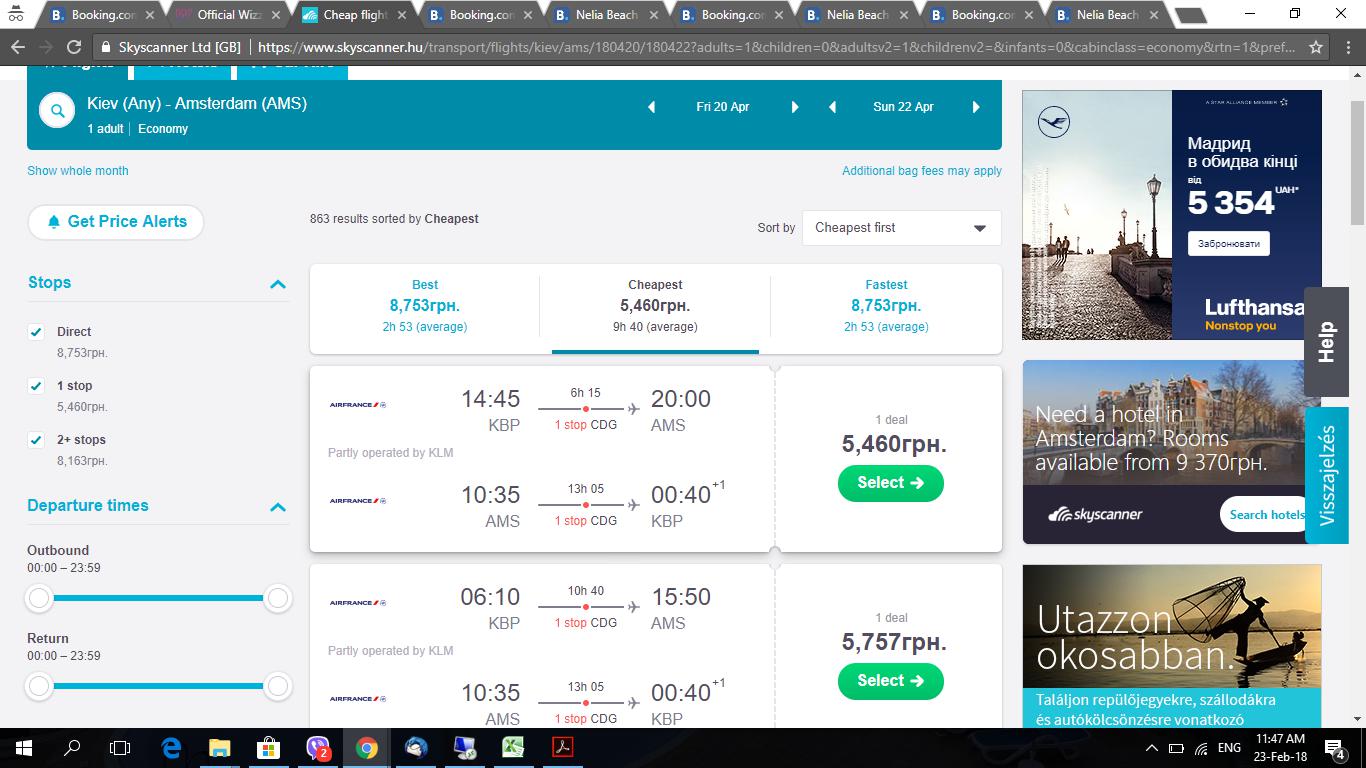Switch to the Fastest results tab
This screenshot has width=1366, height=768.
tap(886, 305)
